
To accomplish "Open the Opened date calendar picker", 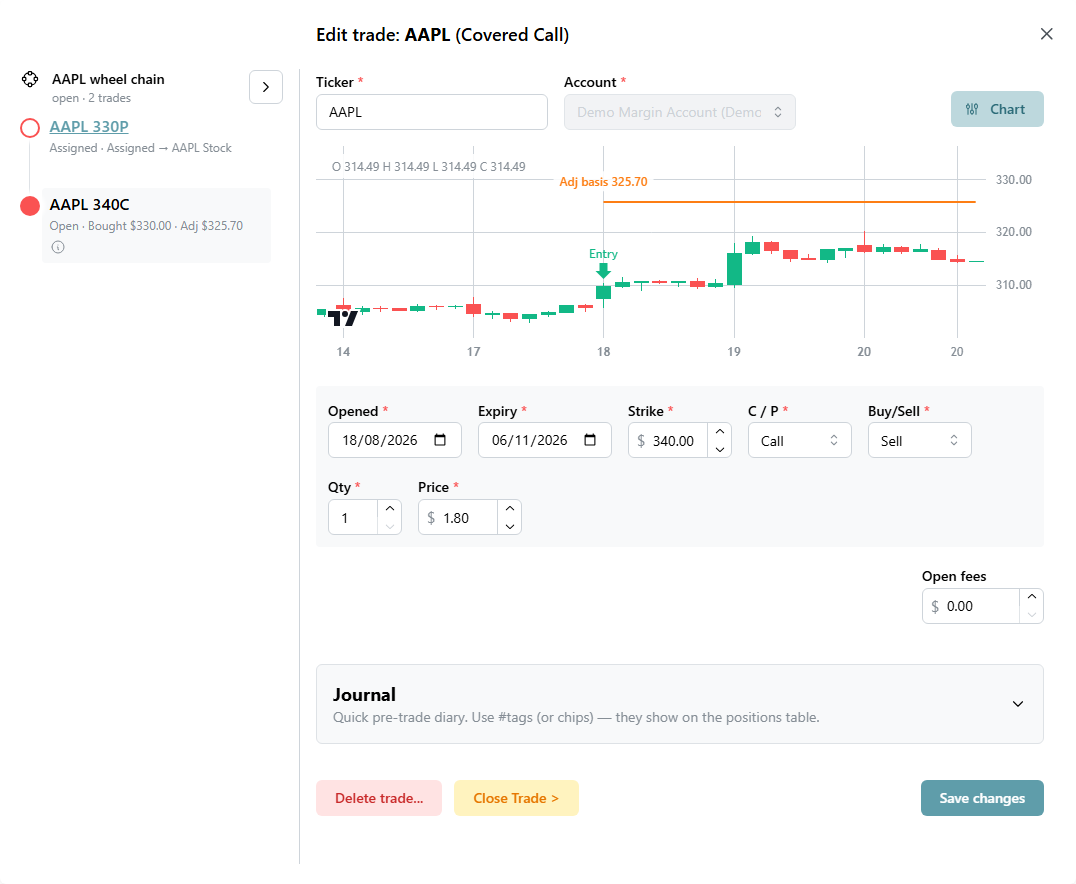I will click(x=440, y=440).
